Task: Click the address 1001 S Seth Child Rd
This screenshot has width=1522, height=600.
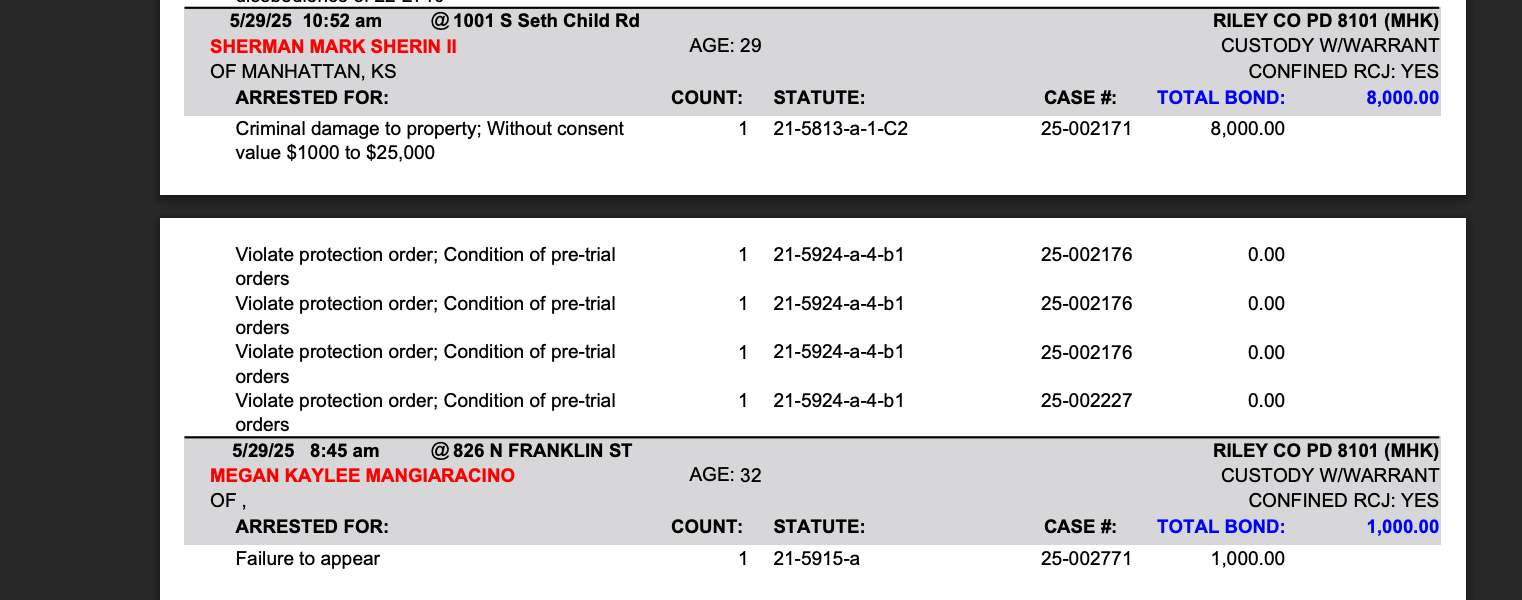Action: coord(546,21)
